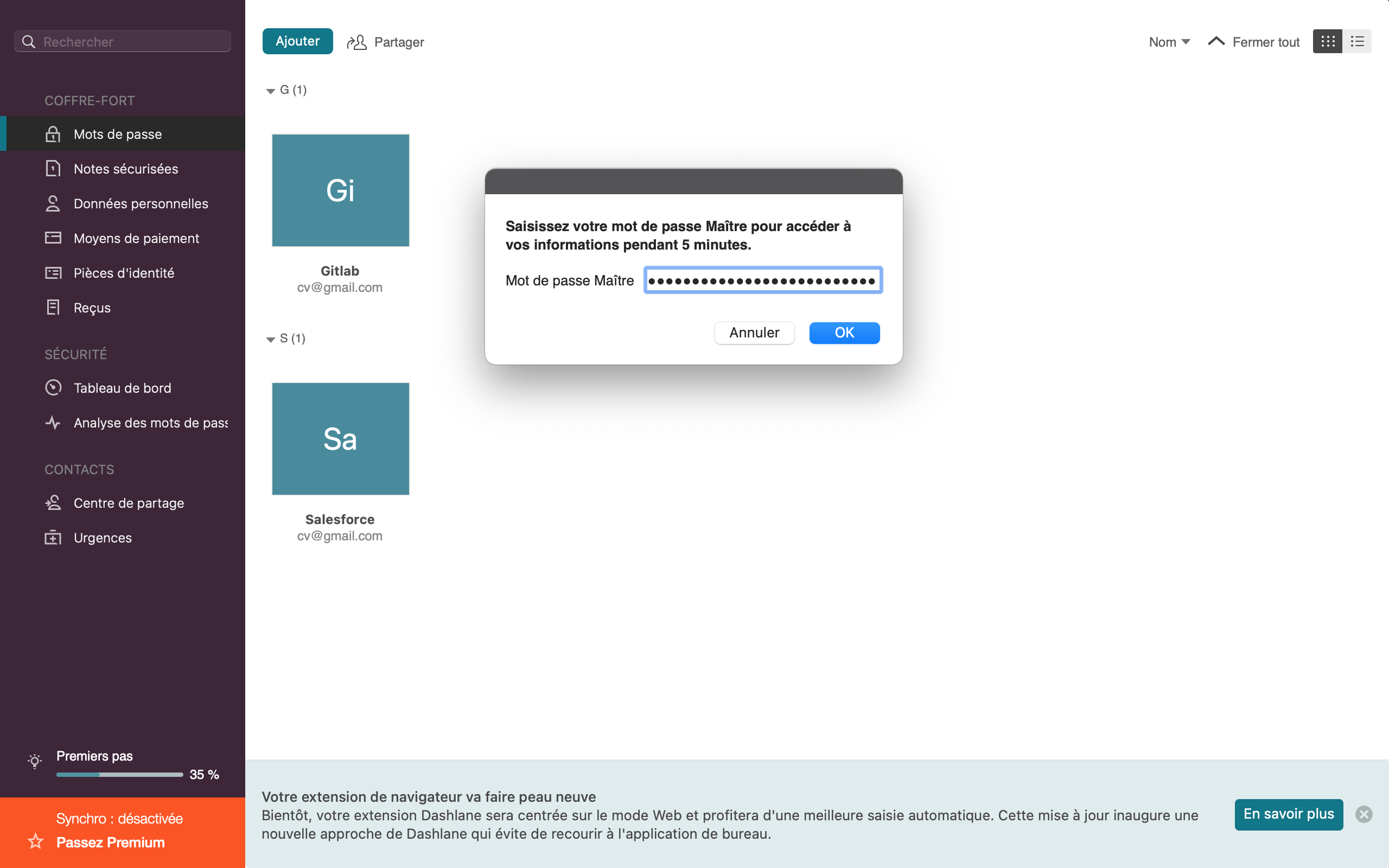Open Analyse des mots de passe
Screen dimensions: 1389x868
tap(122, 423)
